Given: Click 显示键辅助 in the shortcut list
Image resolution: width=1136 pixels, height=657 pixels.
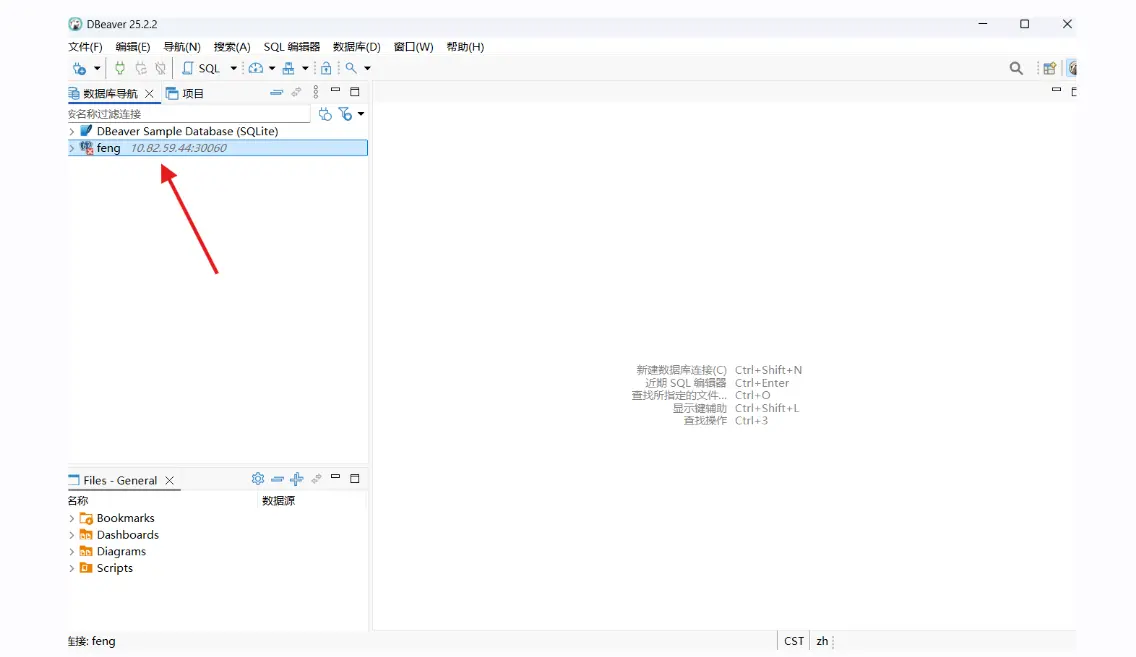Looking at the screenshot, I should tap(702, 408).
